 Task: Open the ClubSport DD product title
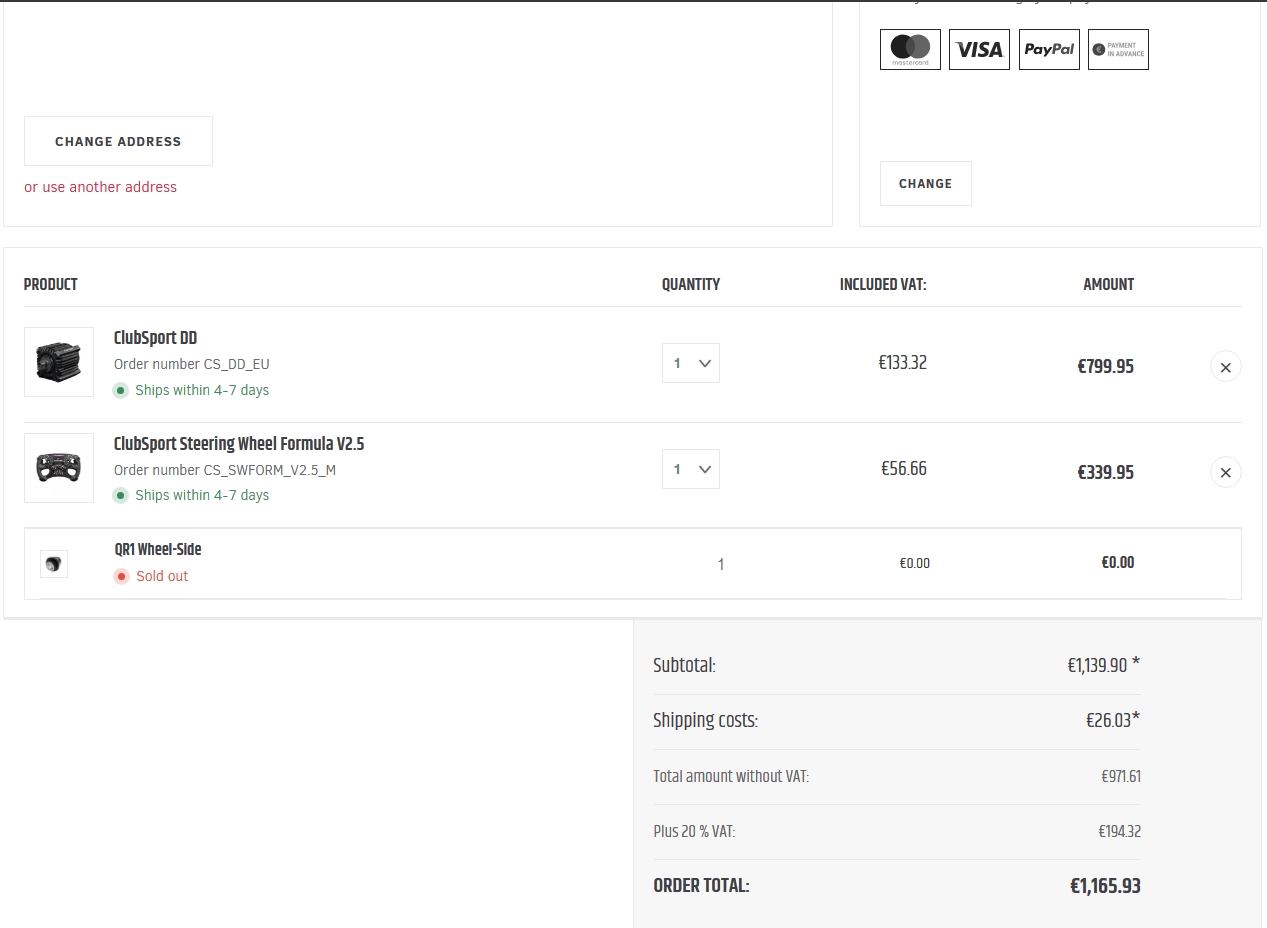155,338
